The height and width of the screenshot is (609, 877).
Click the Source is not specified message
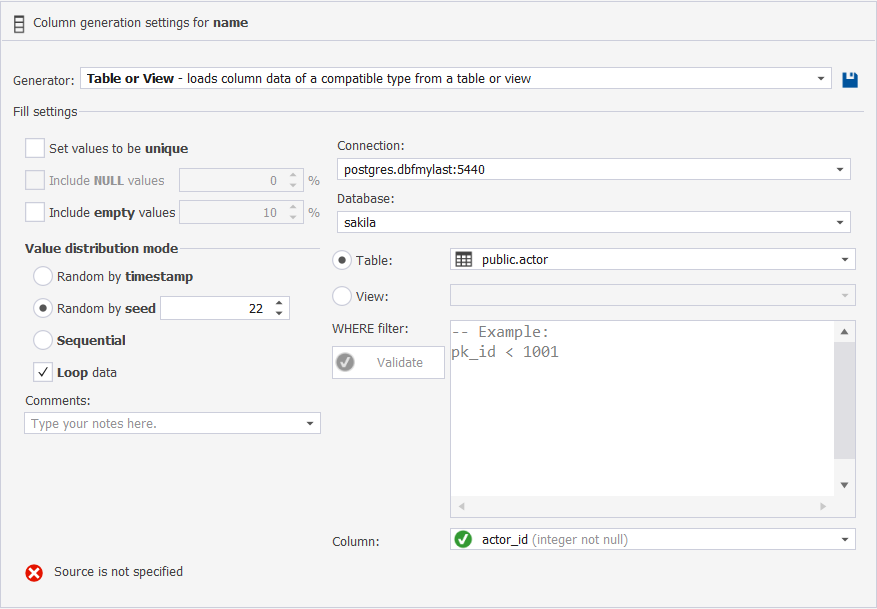click(119, 572)
